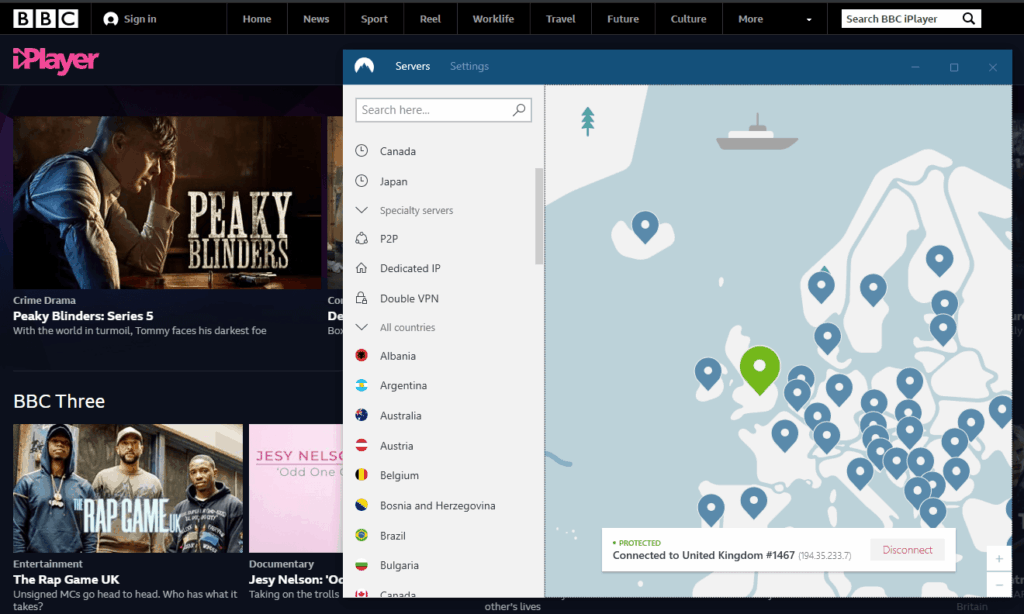Screen dimensions: 1024x614
Task: Click the server list vertical scrollbar
Action: pyautogui.click(x=540, y=215)
